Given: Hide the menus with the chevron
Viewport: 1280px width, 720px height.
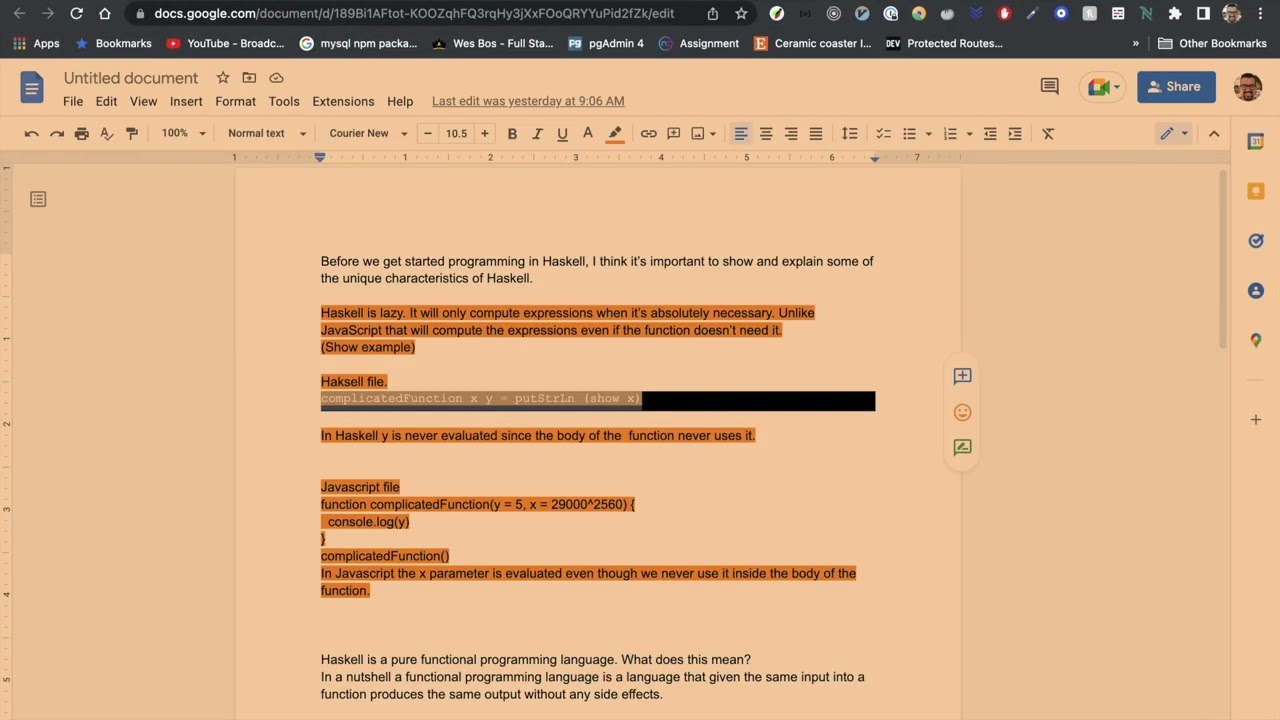Looking at the screenshot, I should [1214, 133].
